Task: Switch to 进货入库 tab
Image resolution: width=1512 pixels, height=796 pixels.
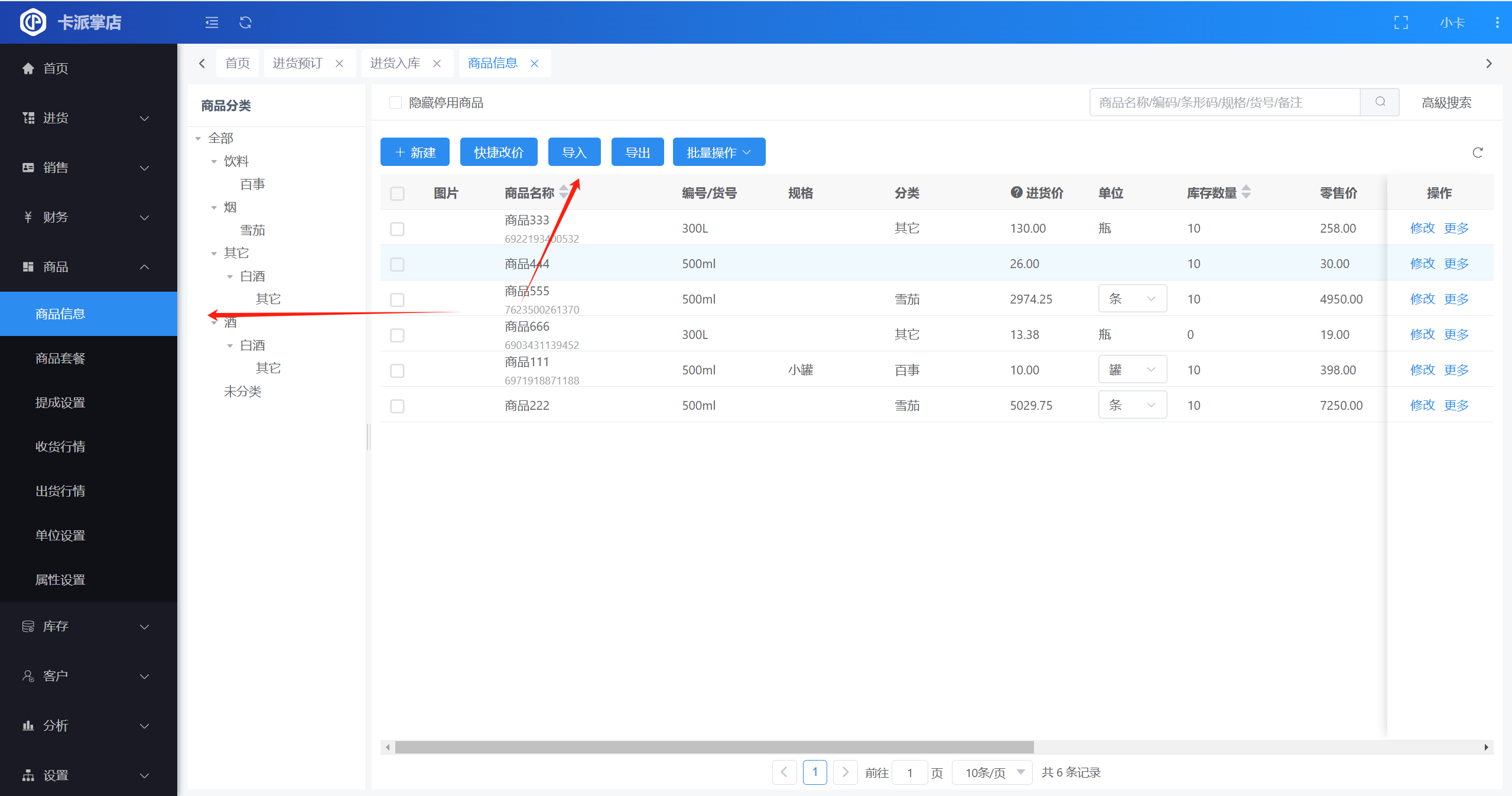Action: [x=395, y=63]
